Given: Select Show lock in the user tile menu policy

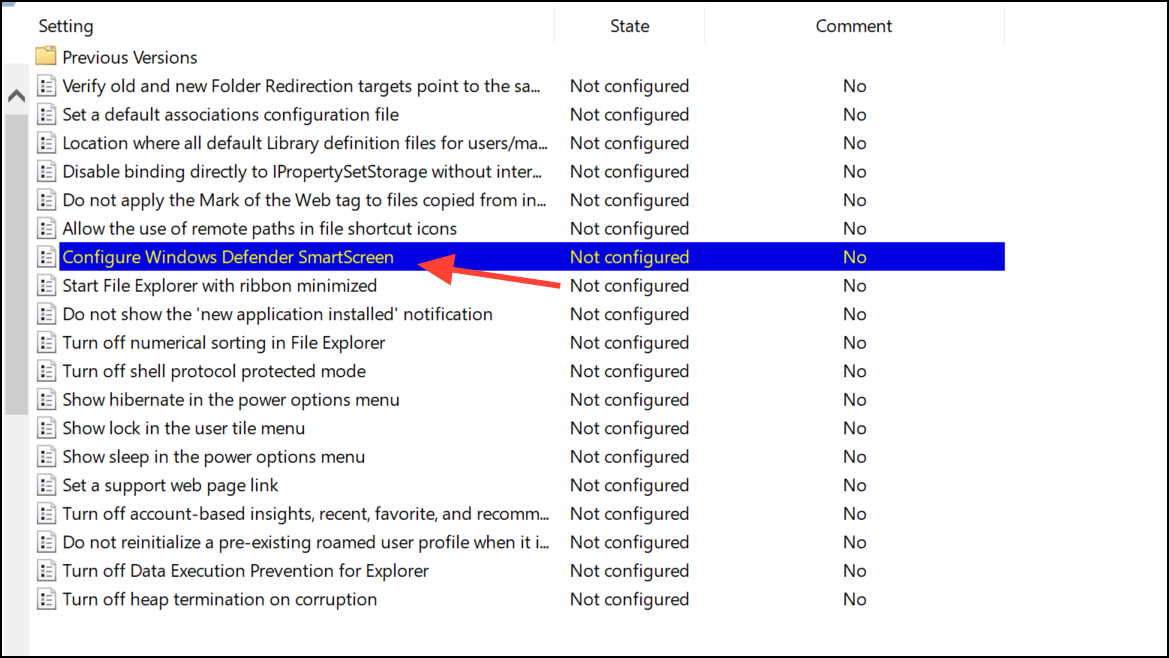Looking at the screenshot, I should [x=183, y=428].
